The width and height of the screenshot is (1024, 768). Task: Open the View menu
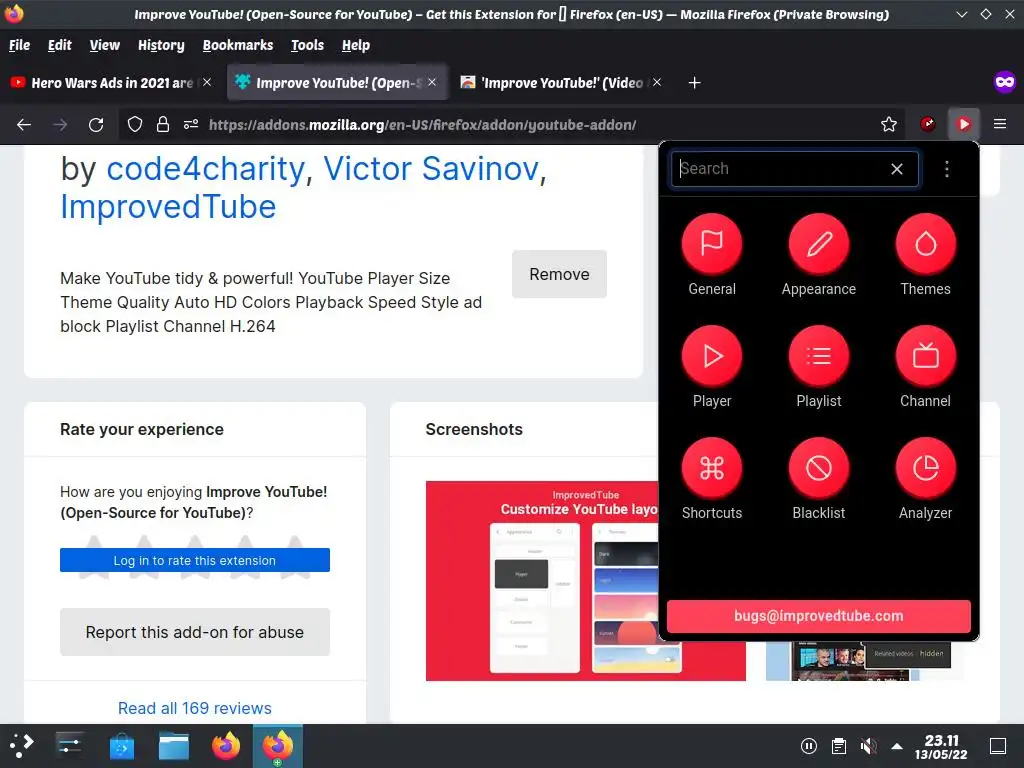click(104, 45)
